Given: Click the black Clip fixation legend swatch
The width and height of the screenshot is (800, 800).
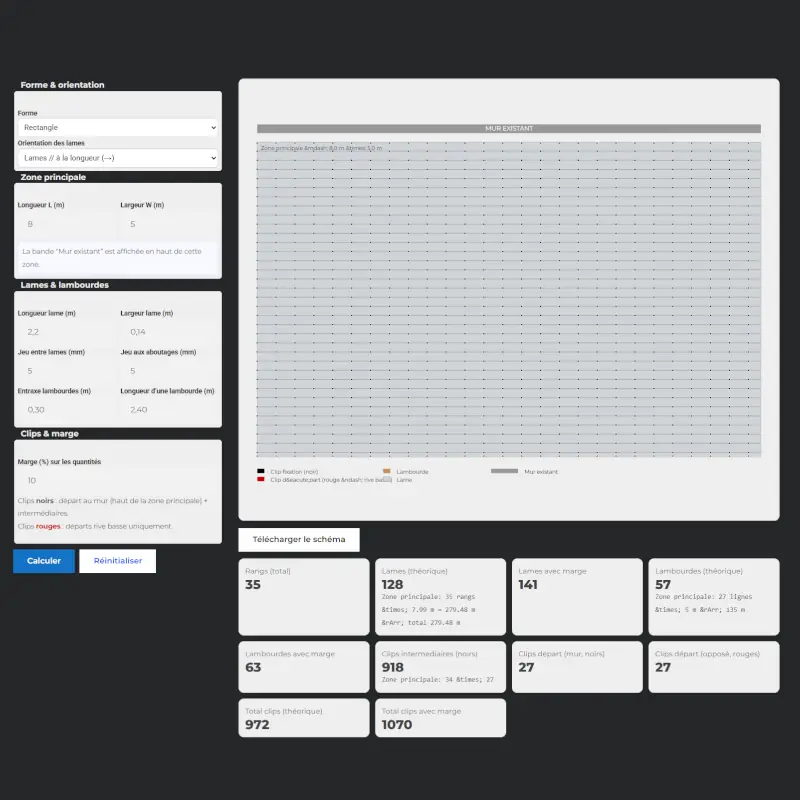Looking at the screenshot, I should pyautogui.click(x=261, y=471).
